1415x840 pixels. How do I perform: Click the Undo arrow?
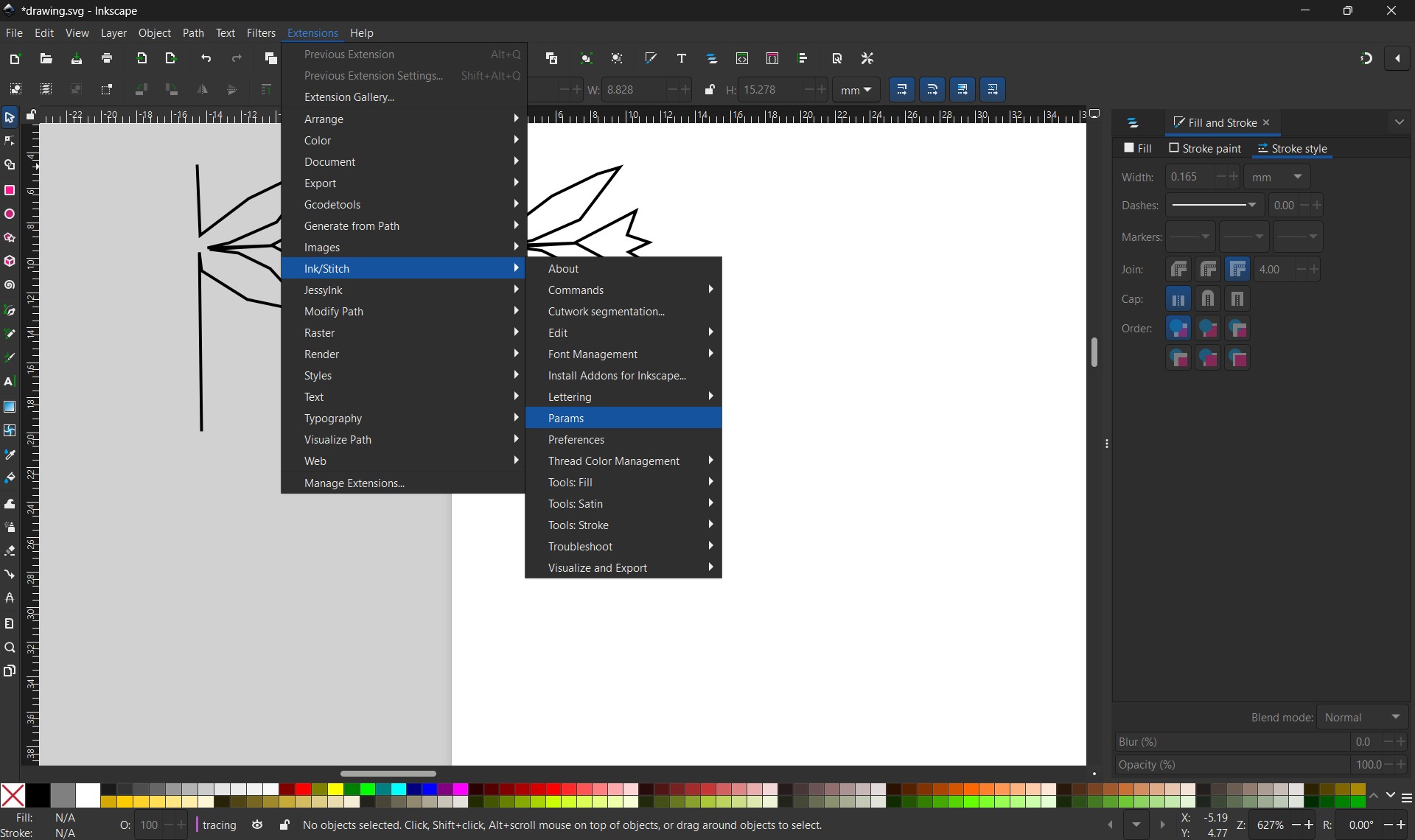[206, 58]
